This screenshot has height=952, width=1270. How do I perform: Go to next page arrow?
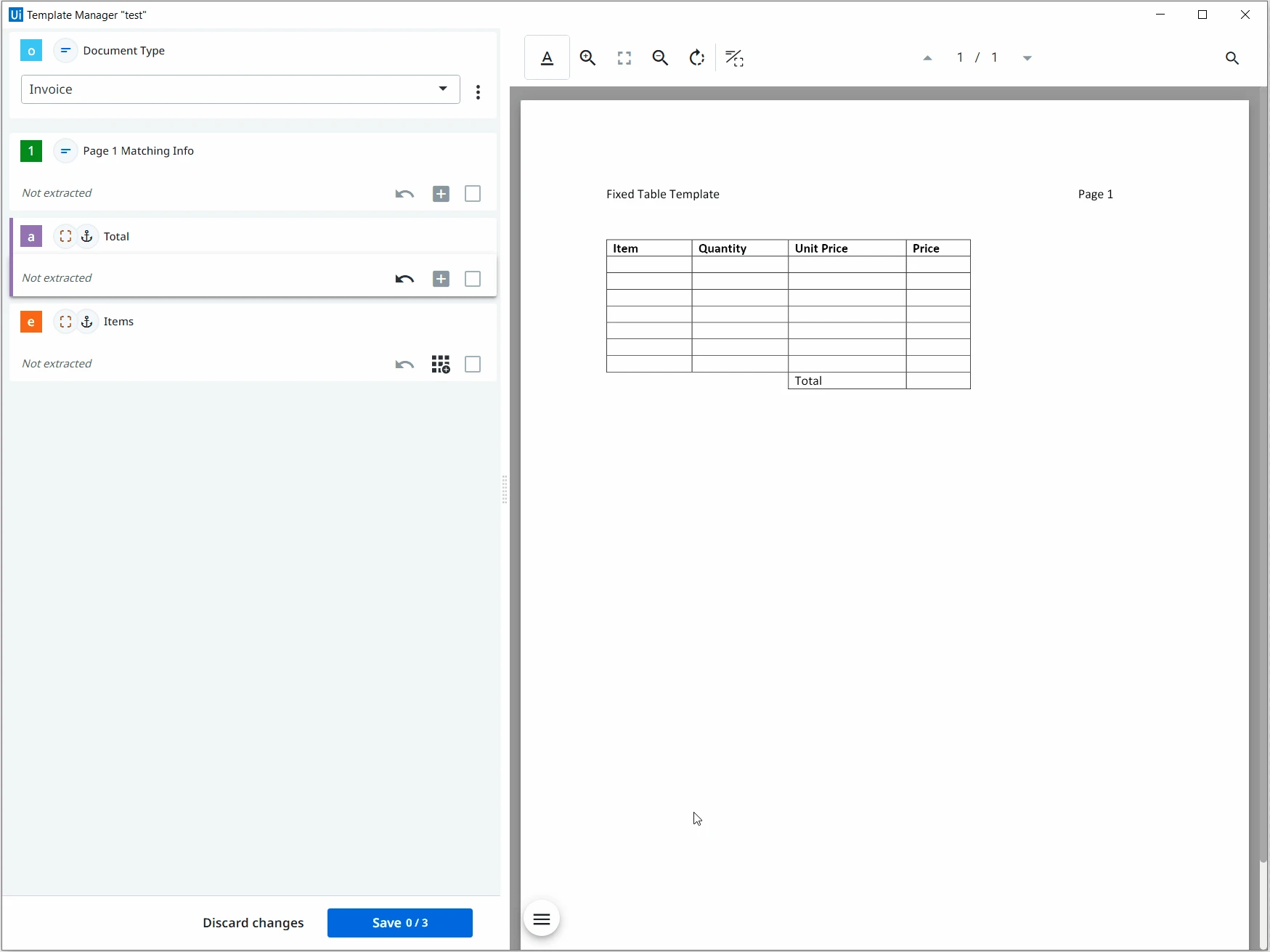click(x=1027, y=58)
